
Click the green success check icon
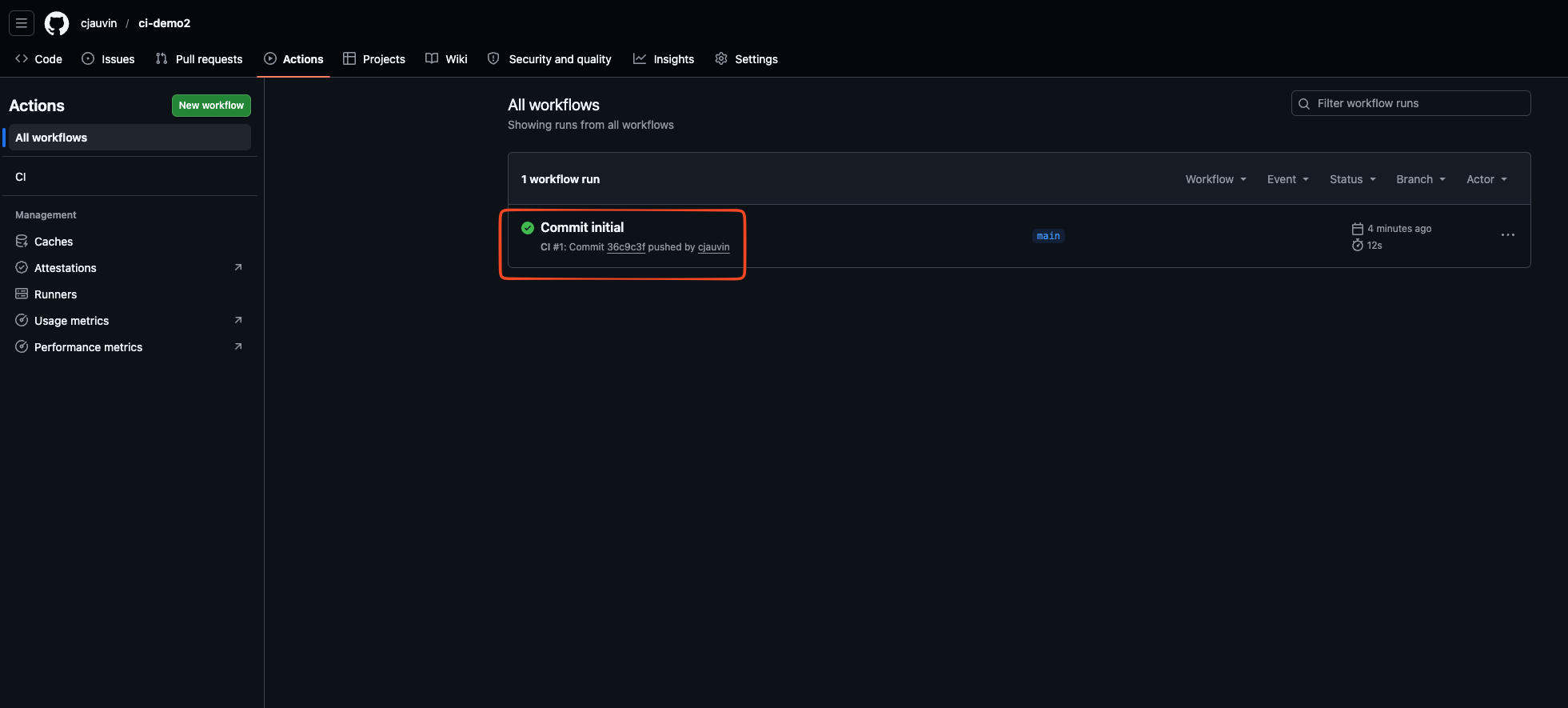(x=528, y=228)
